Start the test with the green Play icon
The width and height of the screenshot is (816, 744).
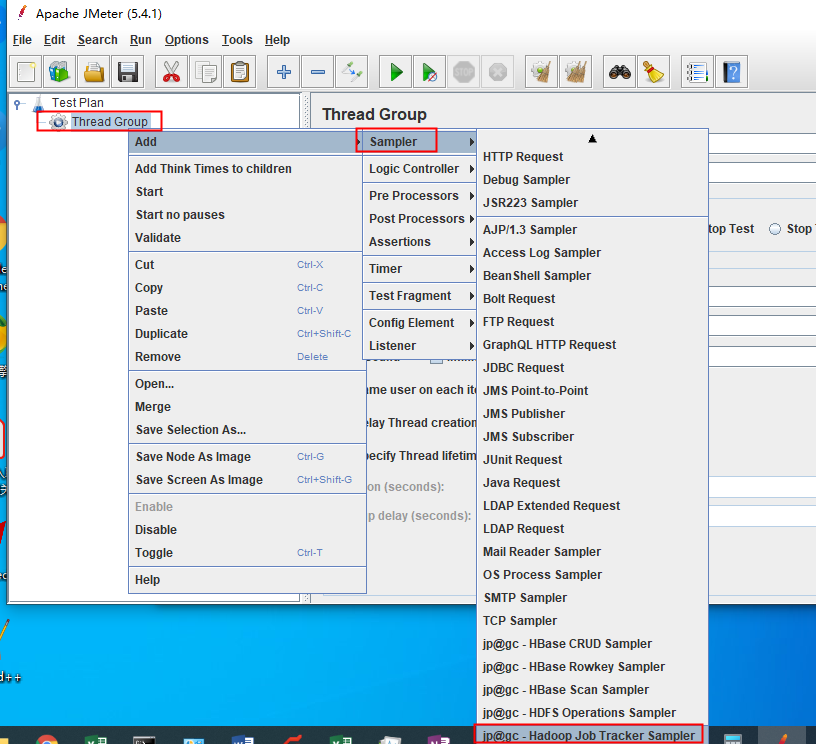click(394, 71)
